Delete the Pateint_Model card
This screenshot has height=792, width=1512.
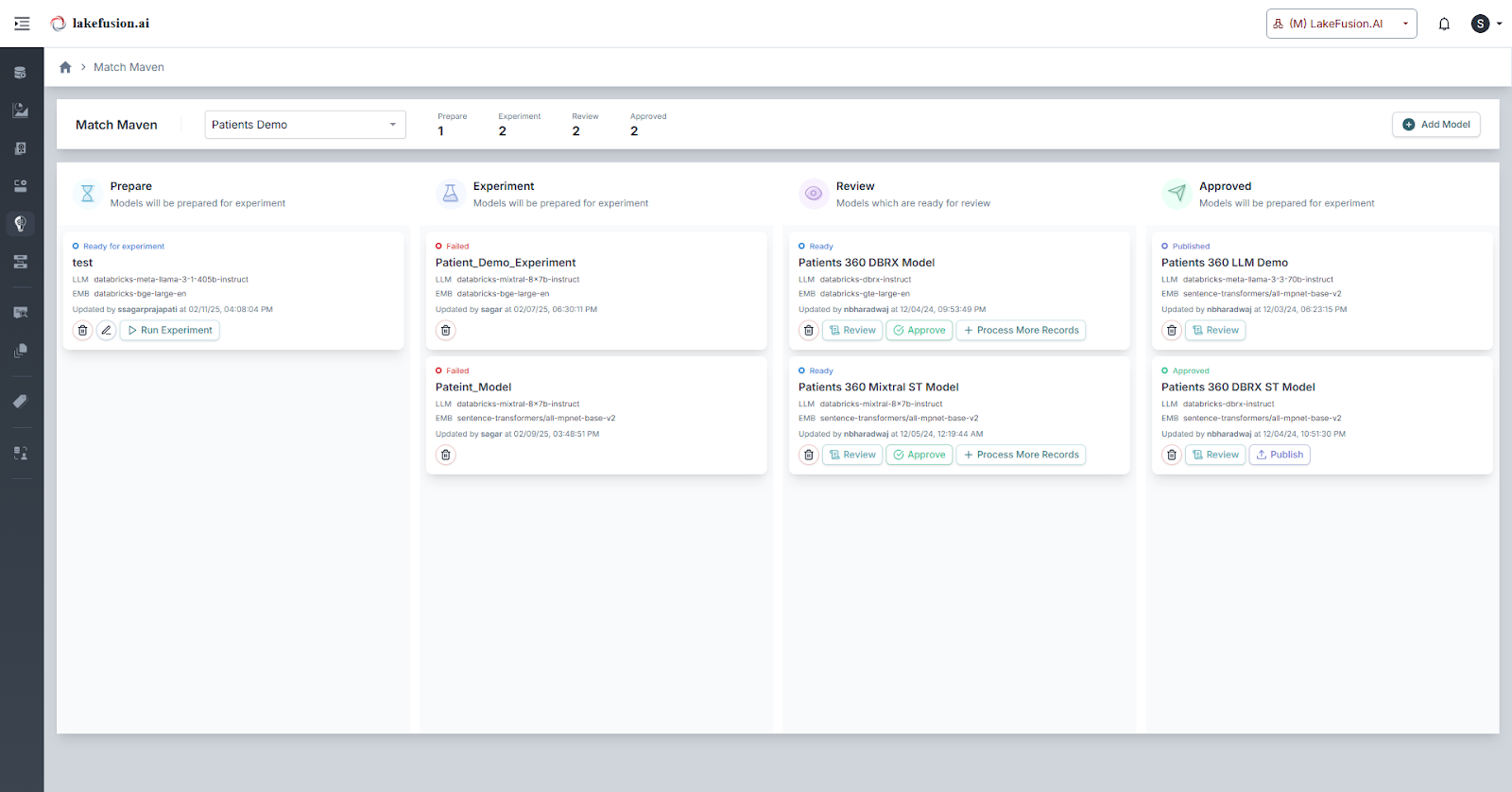pyautogui.click(x=446, y=456)
